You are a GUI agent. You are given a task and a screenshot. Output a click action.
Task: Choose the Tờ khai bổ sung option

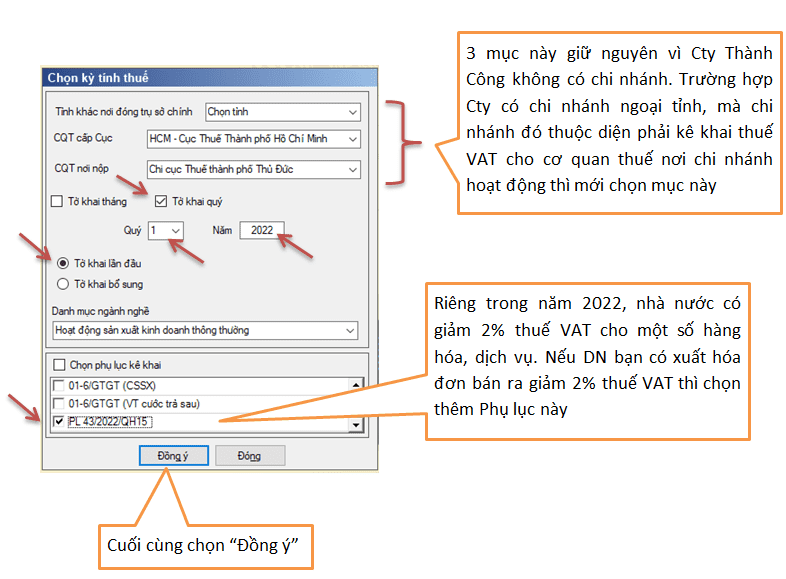[x=63, y=283]
